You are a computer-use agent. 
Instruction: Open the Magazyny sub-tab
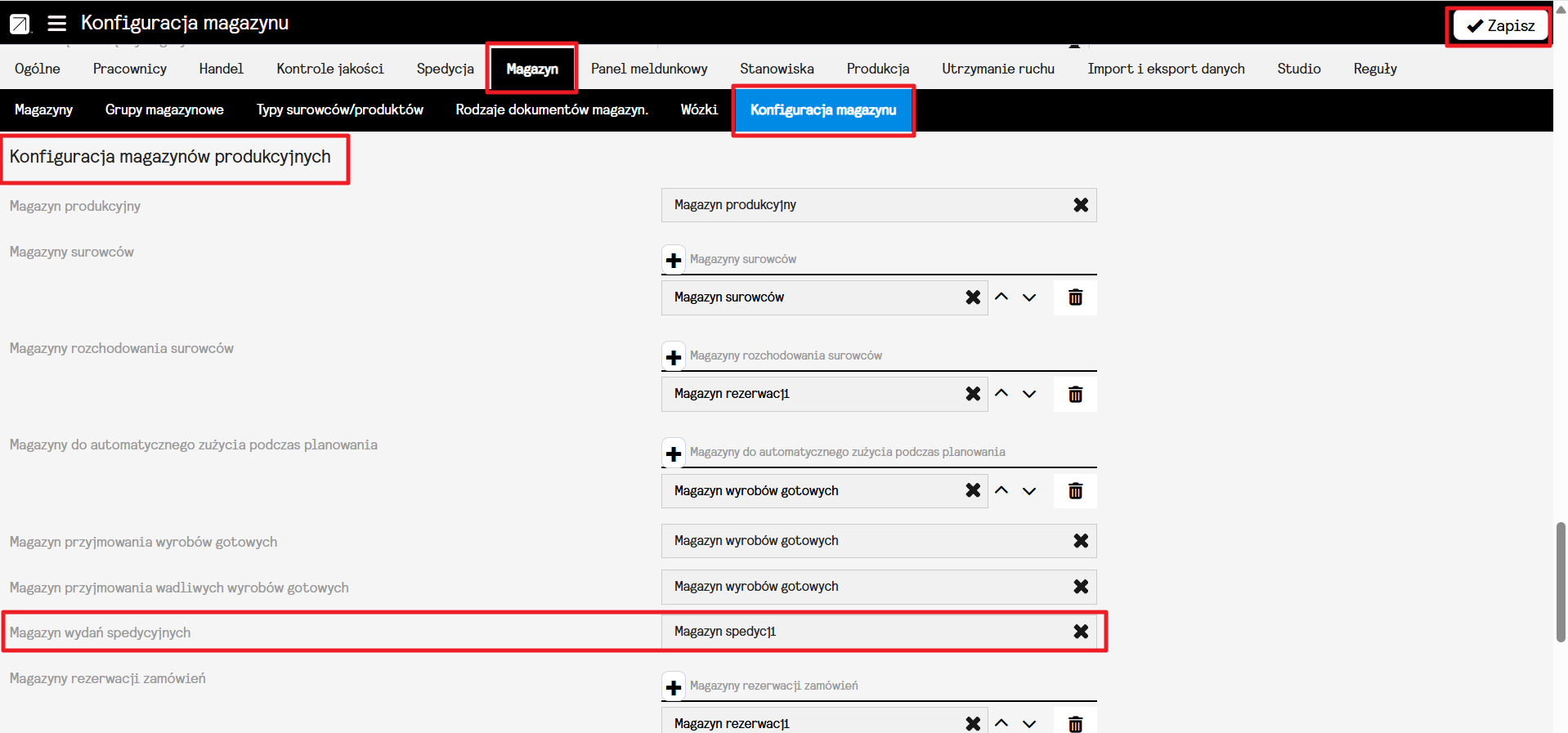tap(44, 110)
